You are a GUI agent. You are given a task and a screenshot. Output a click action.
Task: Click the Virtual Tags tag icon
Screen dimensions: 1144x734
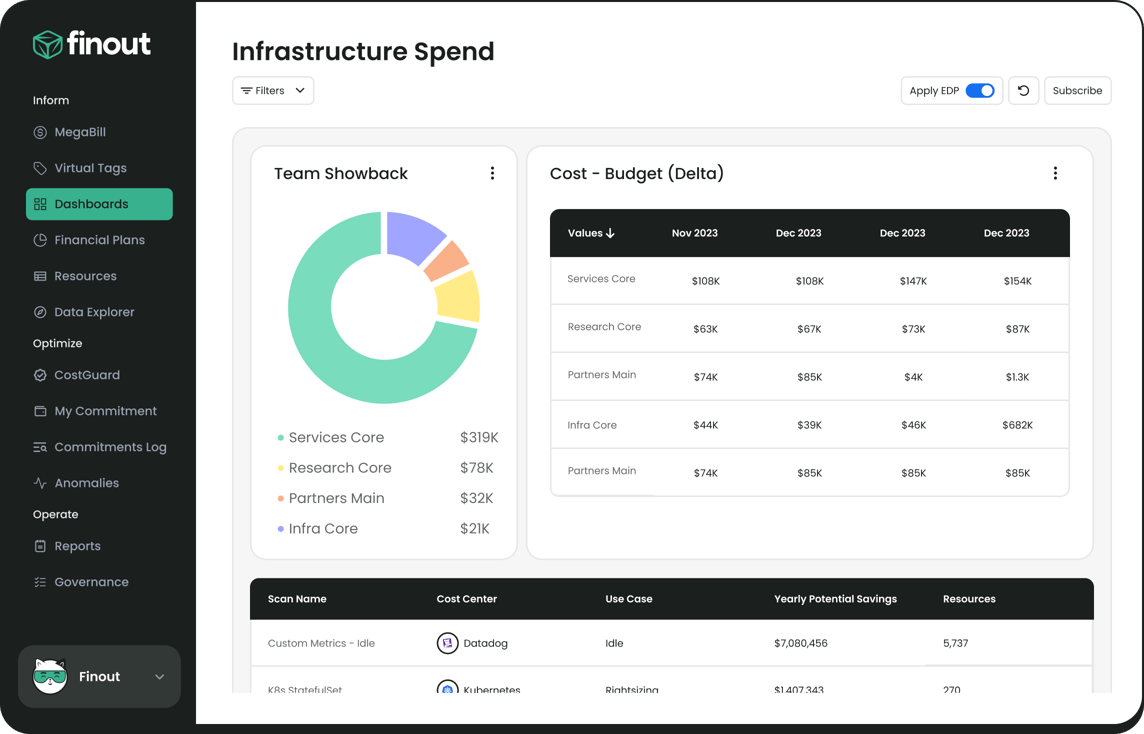point(40,168)
